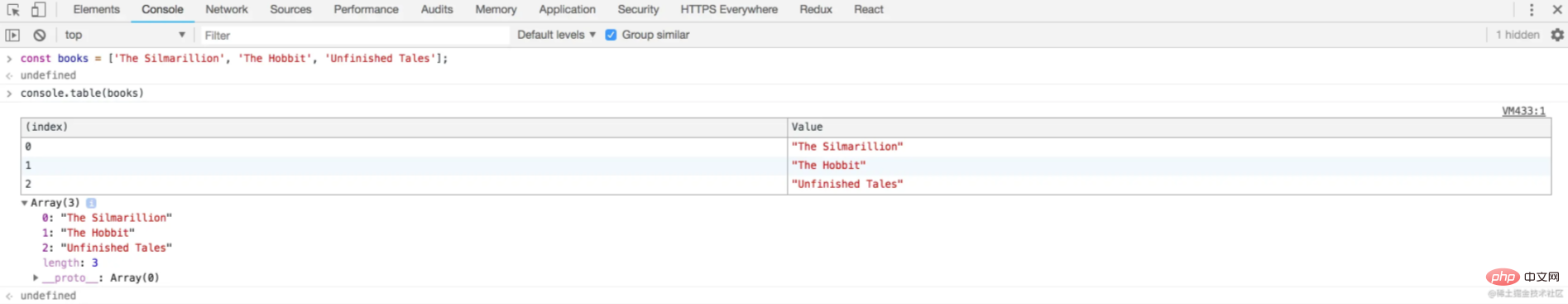Click the 1 hidden messages indicator

coord(1518,35)
